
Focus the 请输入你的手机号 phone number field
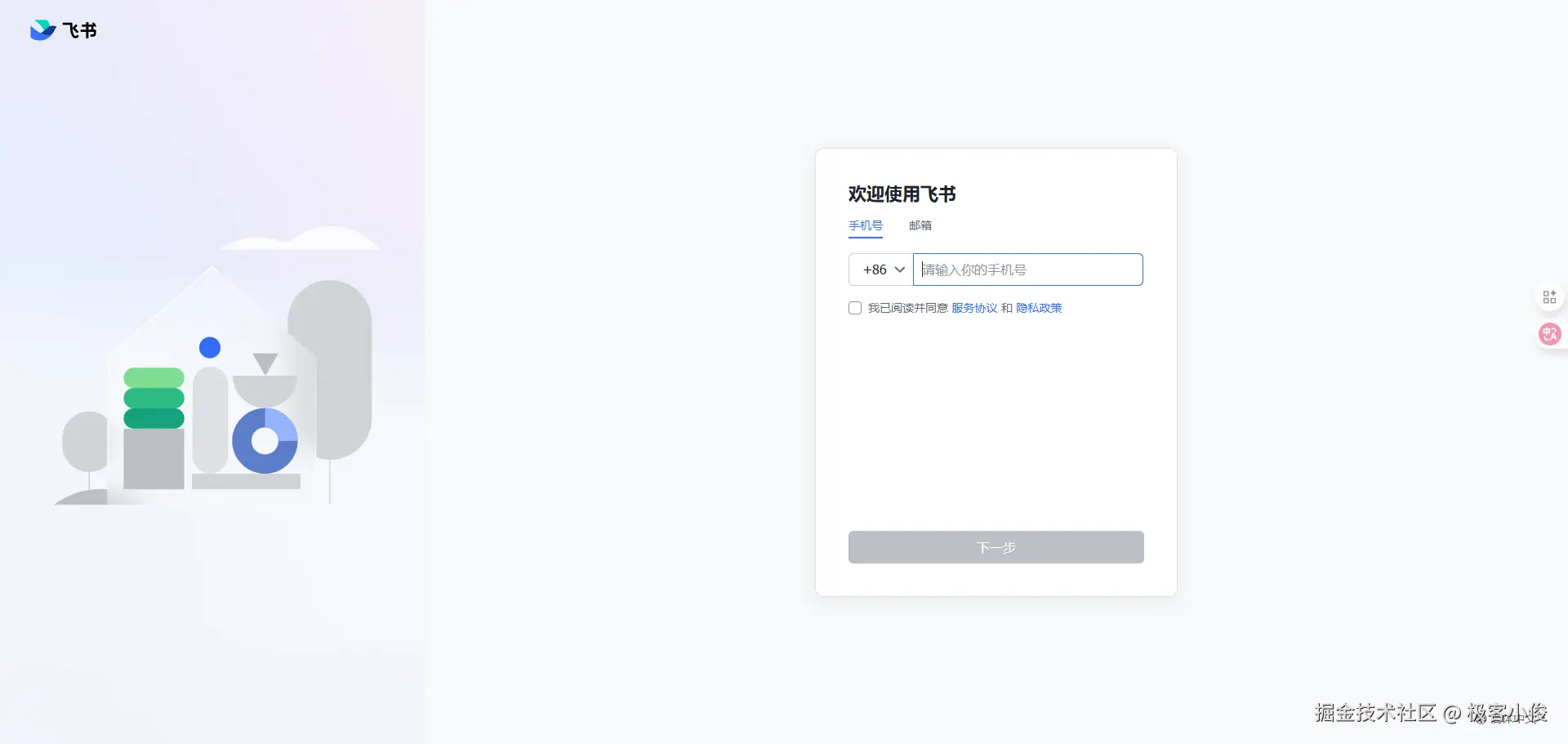coord(1028,270)
